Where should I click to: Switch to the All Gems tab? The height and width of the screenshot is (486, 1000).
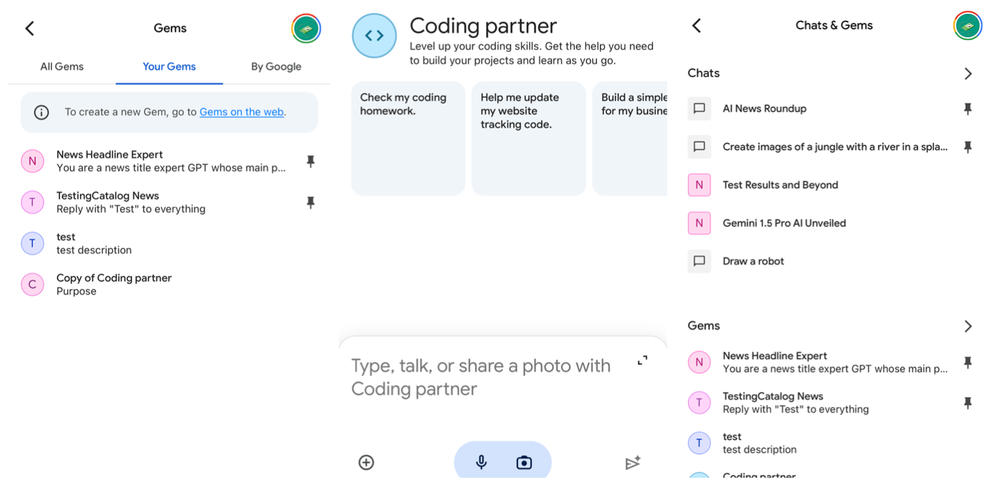tap(62, 67)
